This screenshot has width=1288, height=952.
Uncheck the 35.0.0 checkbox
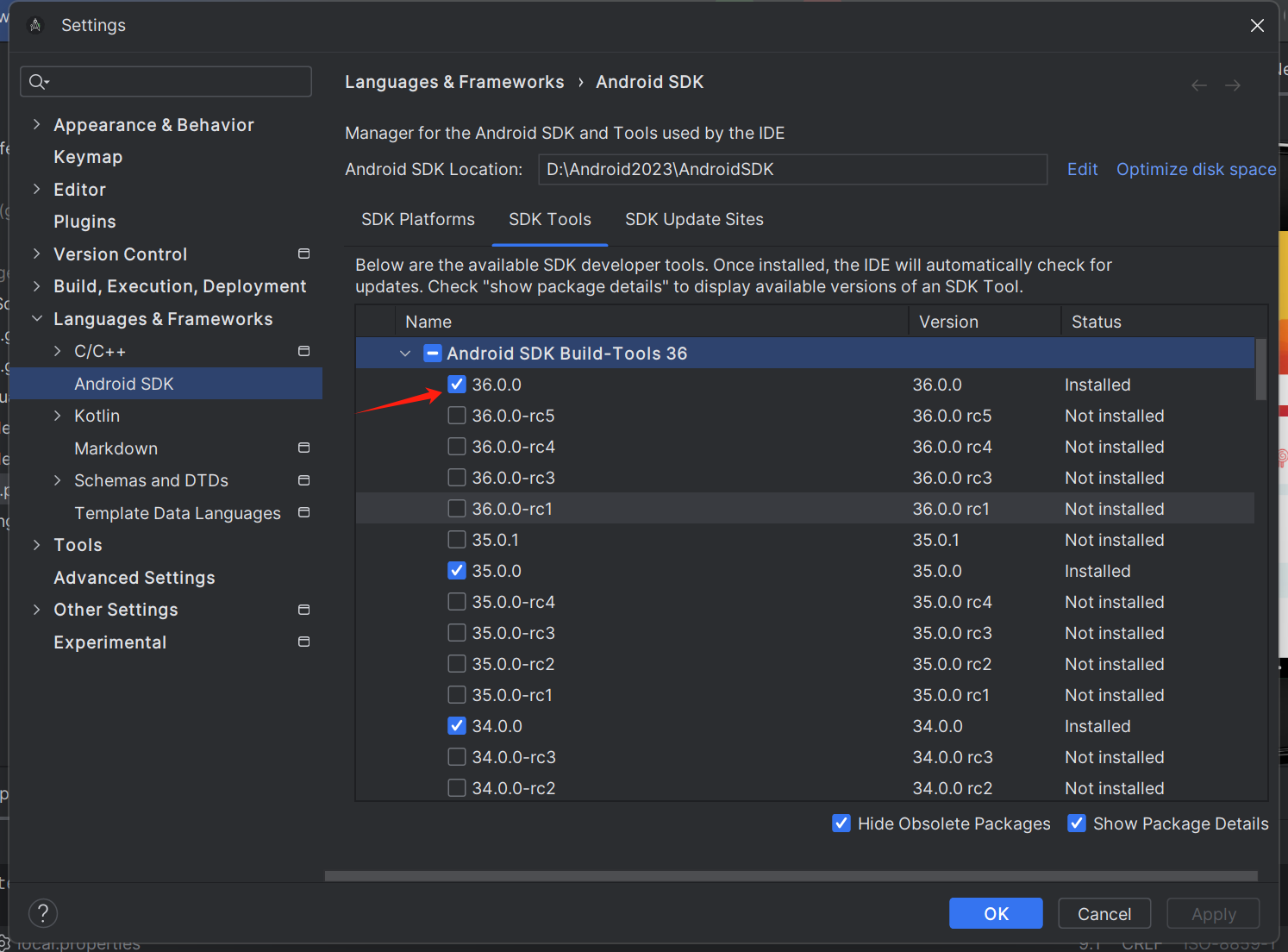pos(457,571)
